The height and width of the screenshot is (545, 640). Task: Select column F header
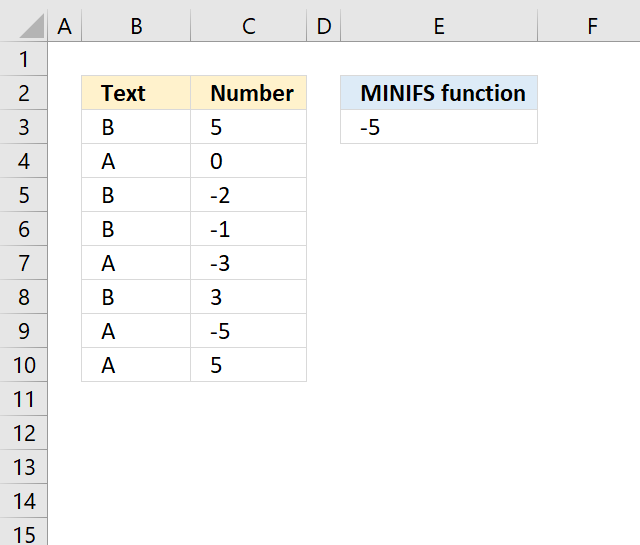(x=592, y=26)
